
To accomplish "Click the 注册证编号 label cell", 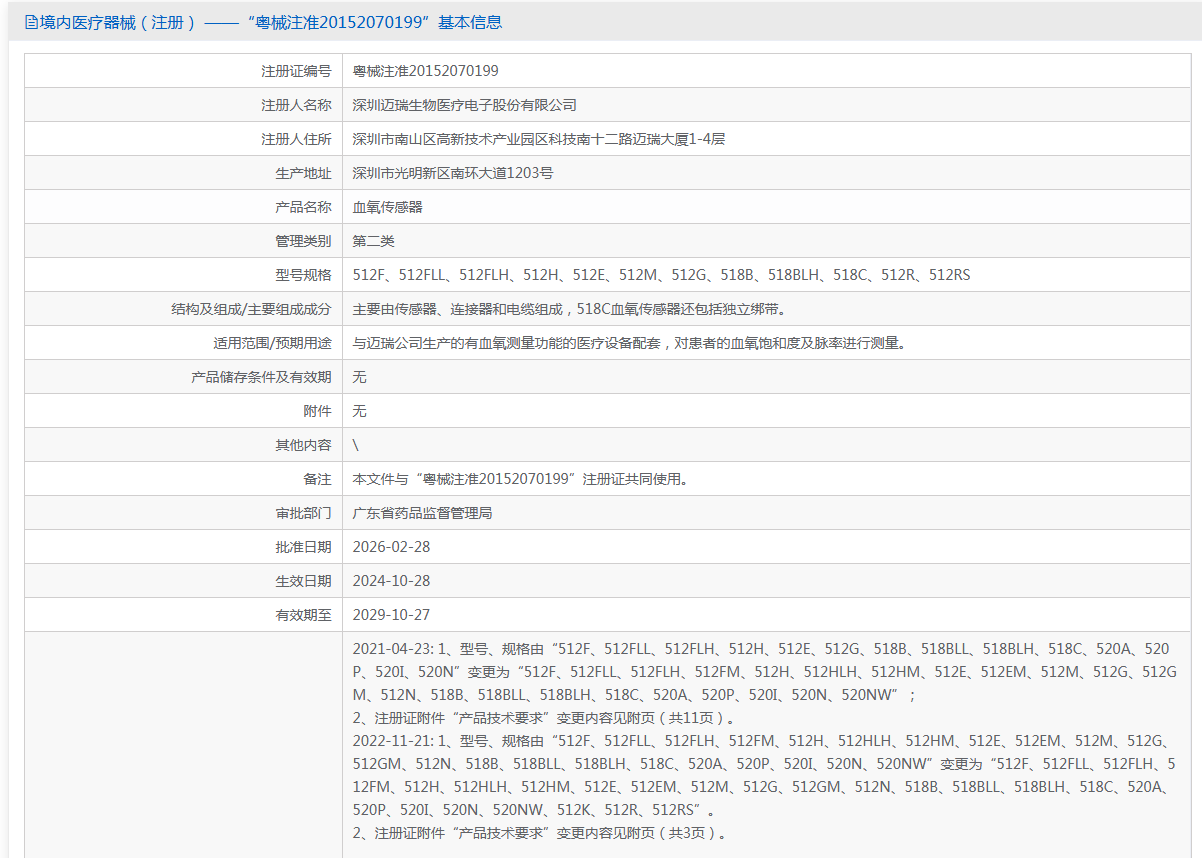I will 184,71.
